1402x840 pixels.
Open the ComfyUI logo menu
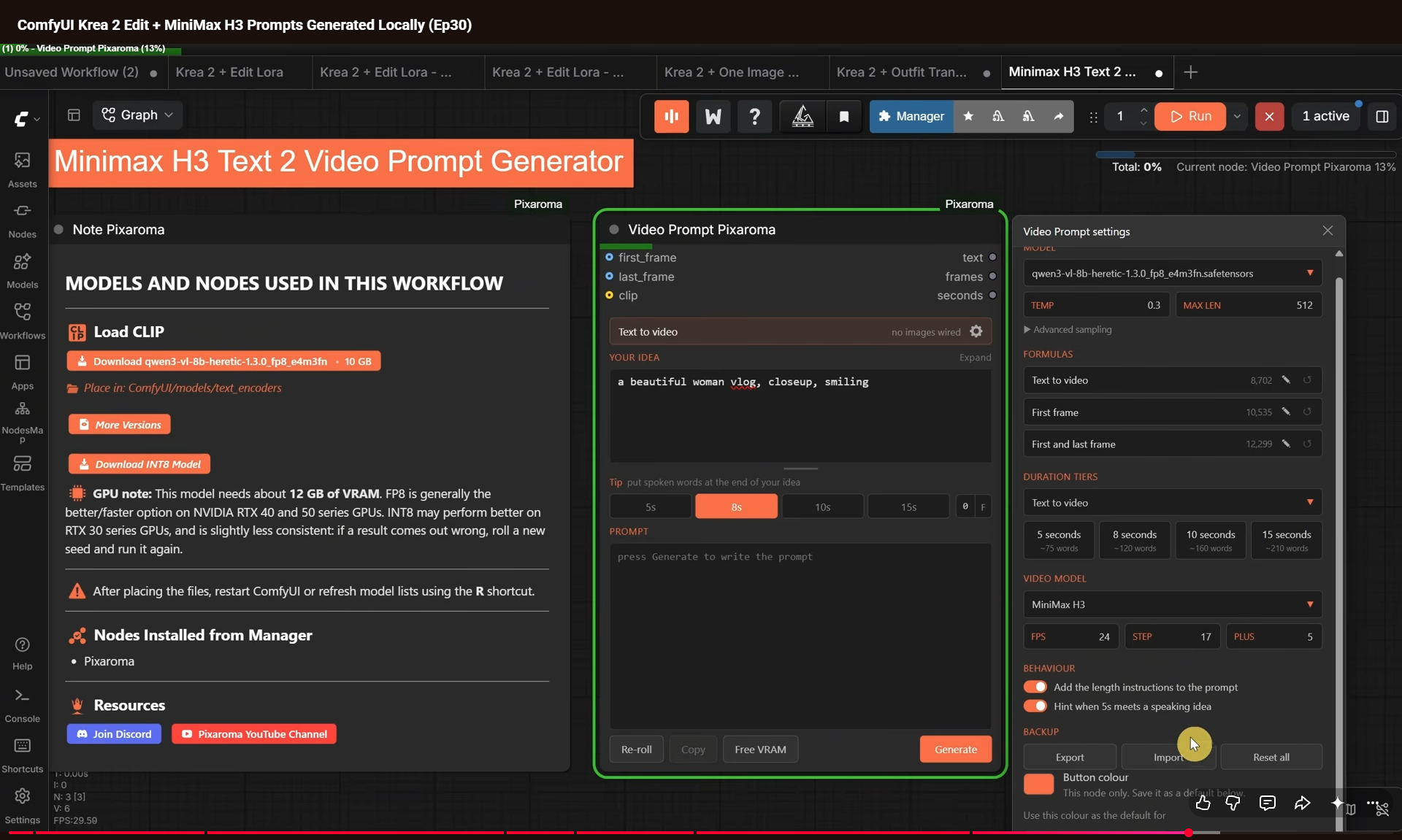(x=26, y=118)
